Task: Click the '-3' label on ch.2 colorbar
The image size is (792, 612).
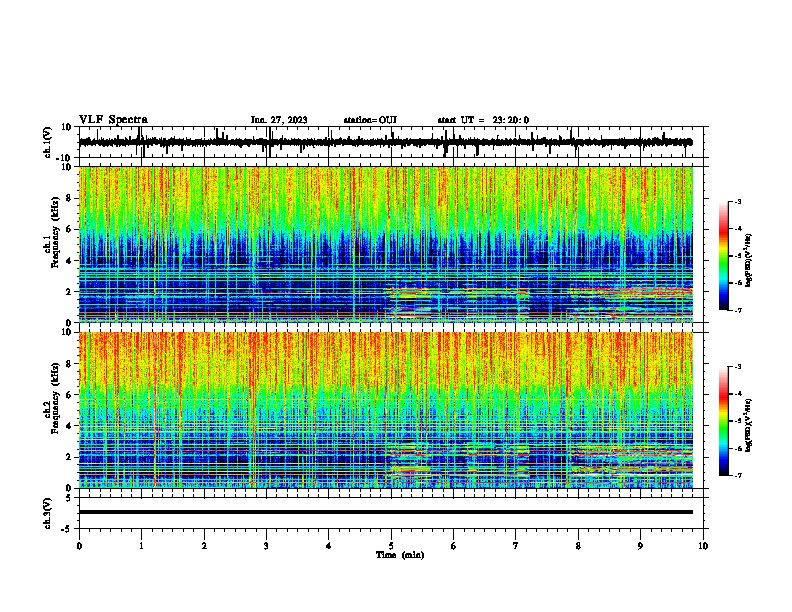Action: pos(738,367)
